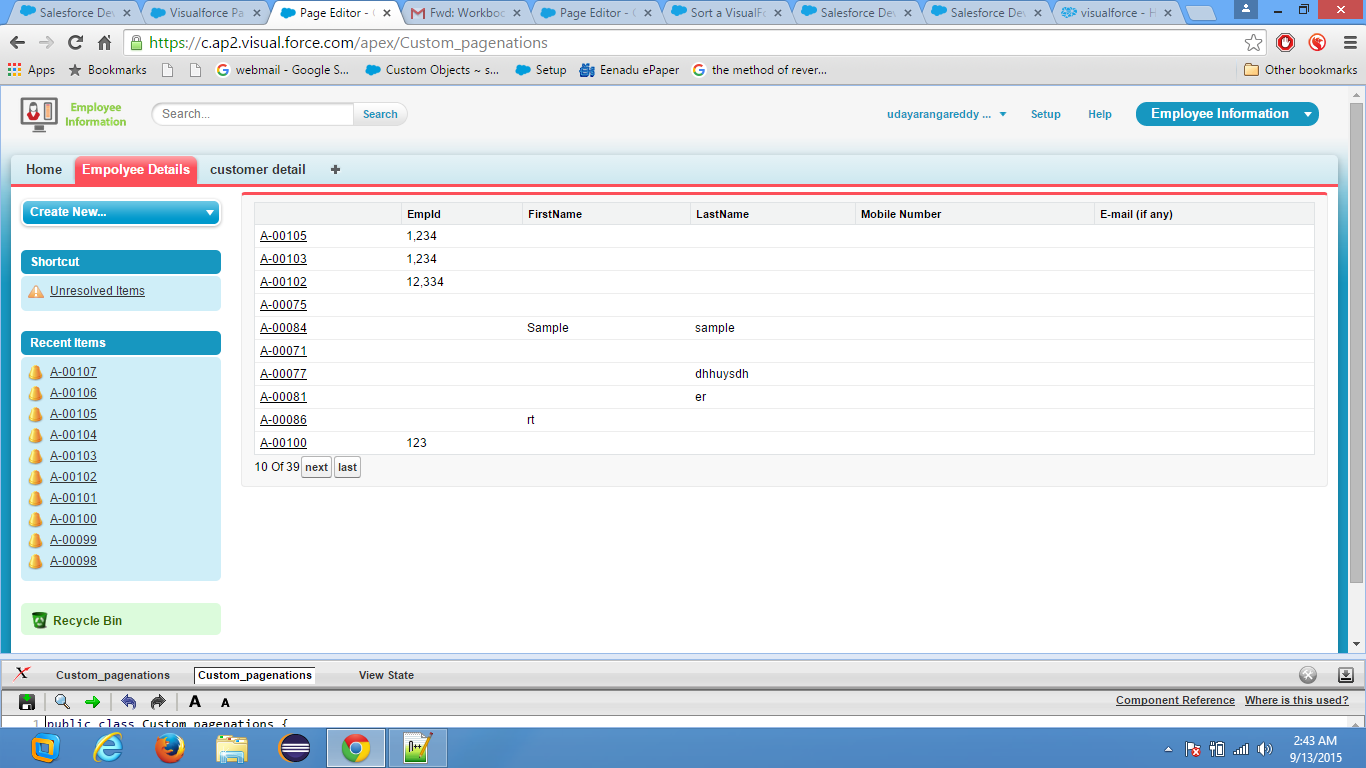This screenshot has width=1366, height=768.
Task: Redo with the gray forward-arrow editor icon
Action: (158, 702)
